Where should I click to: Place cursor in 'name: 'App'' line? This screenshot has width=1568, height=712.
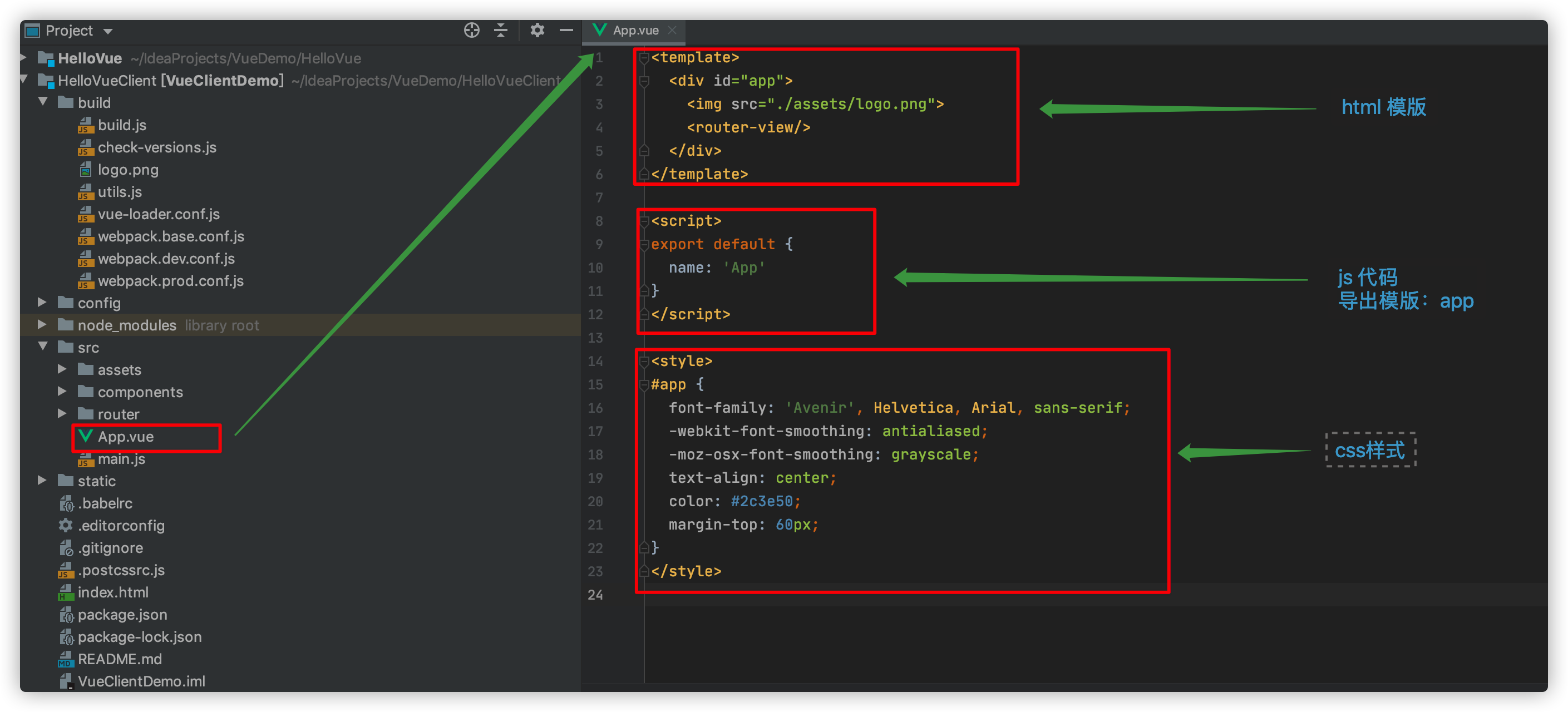(x=717, y=268)
